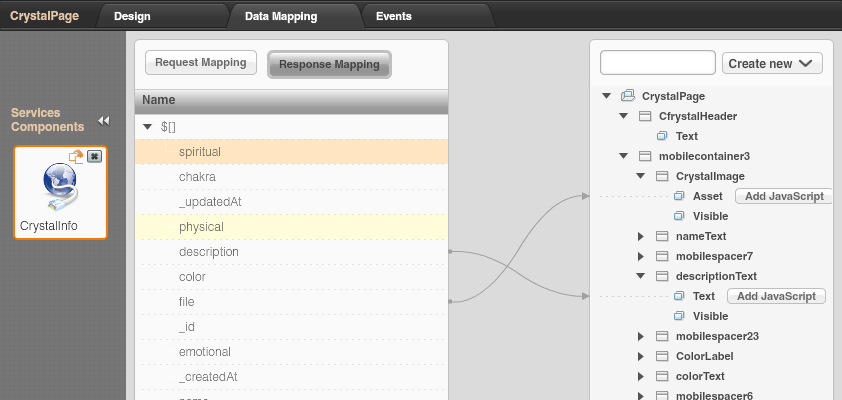Viewport: 842px width, 400px height.
Task: Click Add JavaScript next to Asset
Action: click(x=783, y=196)
